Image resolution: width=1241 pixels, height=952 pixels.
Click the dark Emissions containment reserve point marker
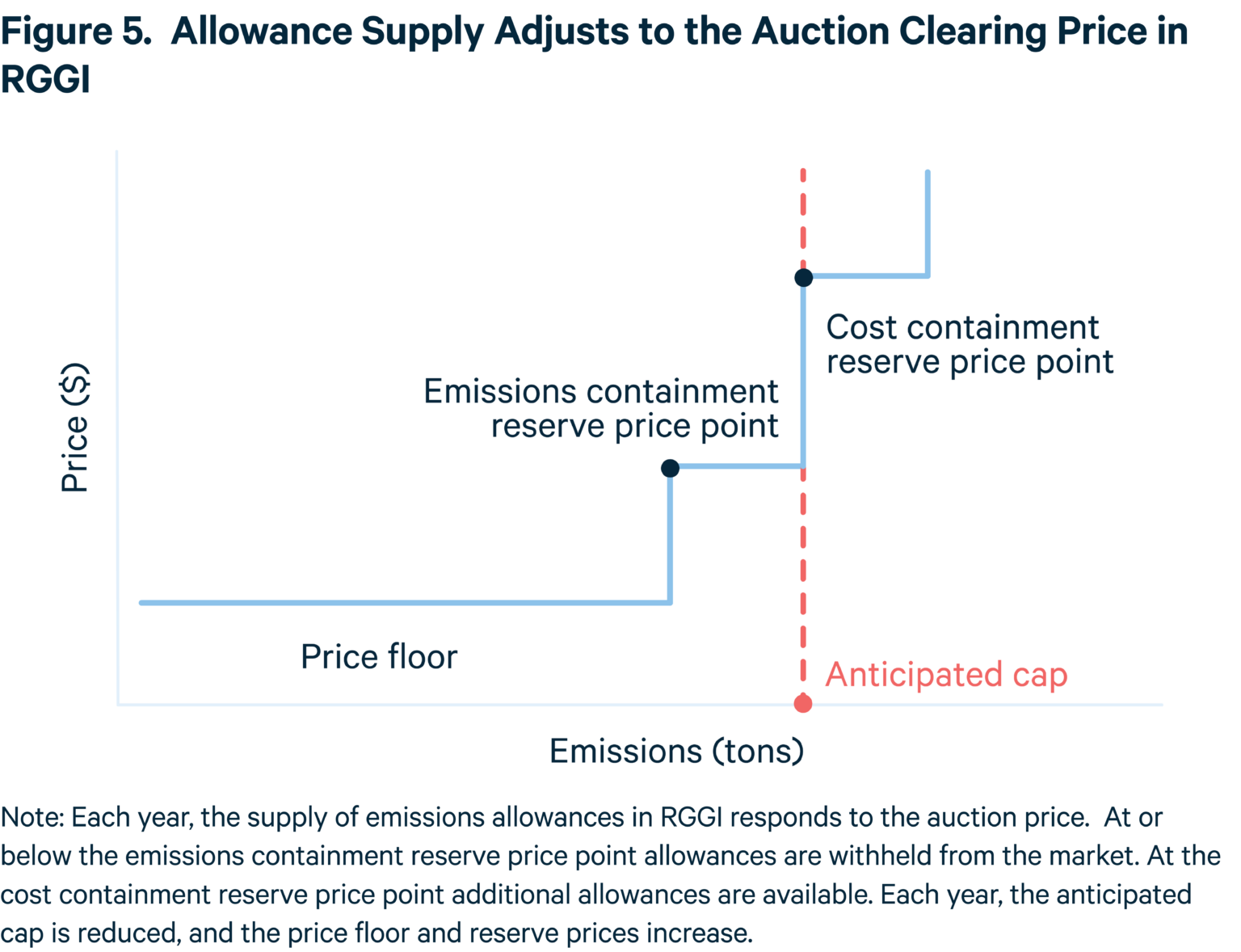(x=670, y=468)
